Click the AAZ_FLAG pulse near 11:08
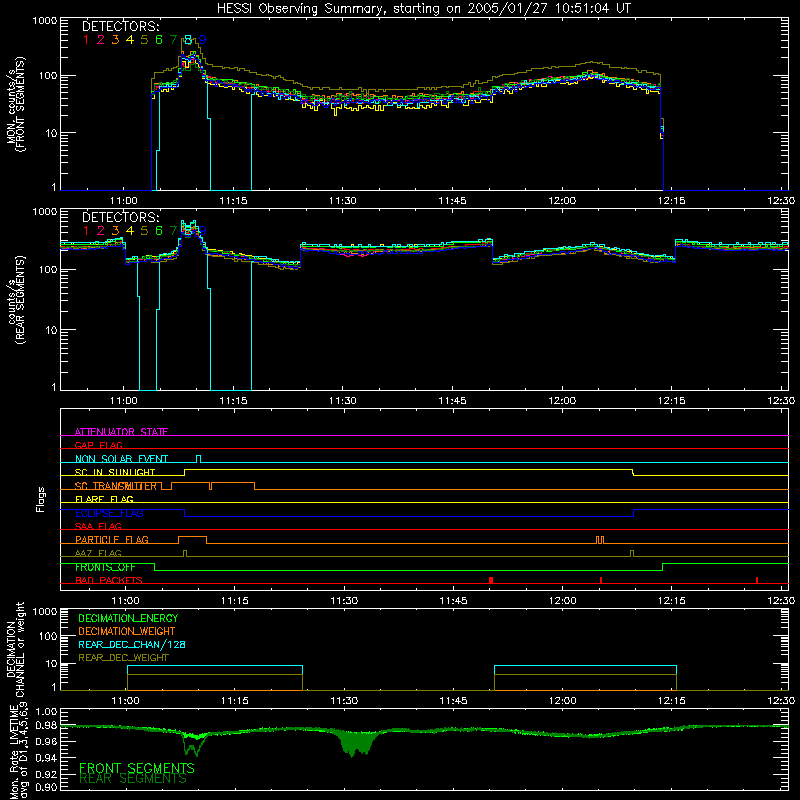 pyautogui.click(x=185, y=553)
